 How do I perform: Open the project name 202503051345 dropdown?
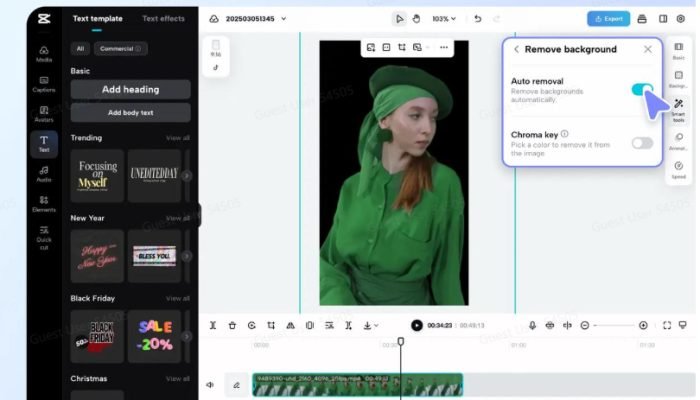(x=256, y=19)
